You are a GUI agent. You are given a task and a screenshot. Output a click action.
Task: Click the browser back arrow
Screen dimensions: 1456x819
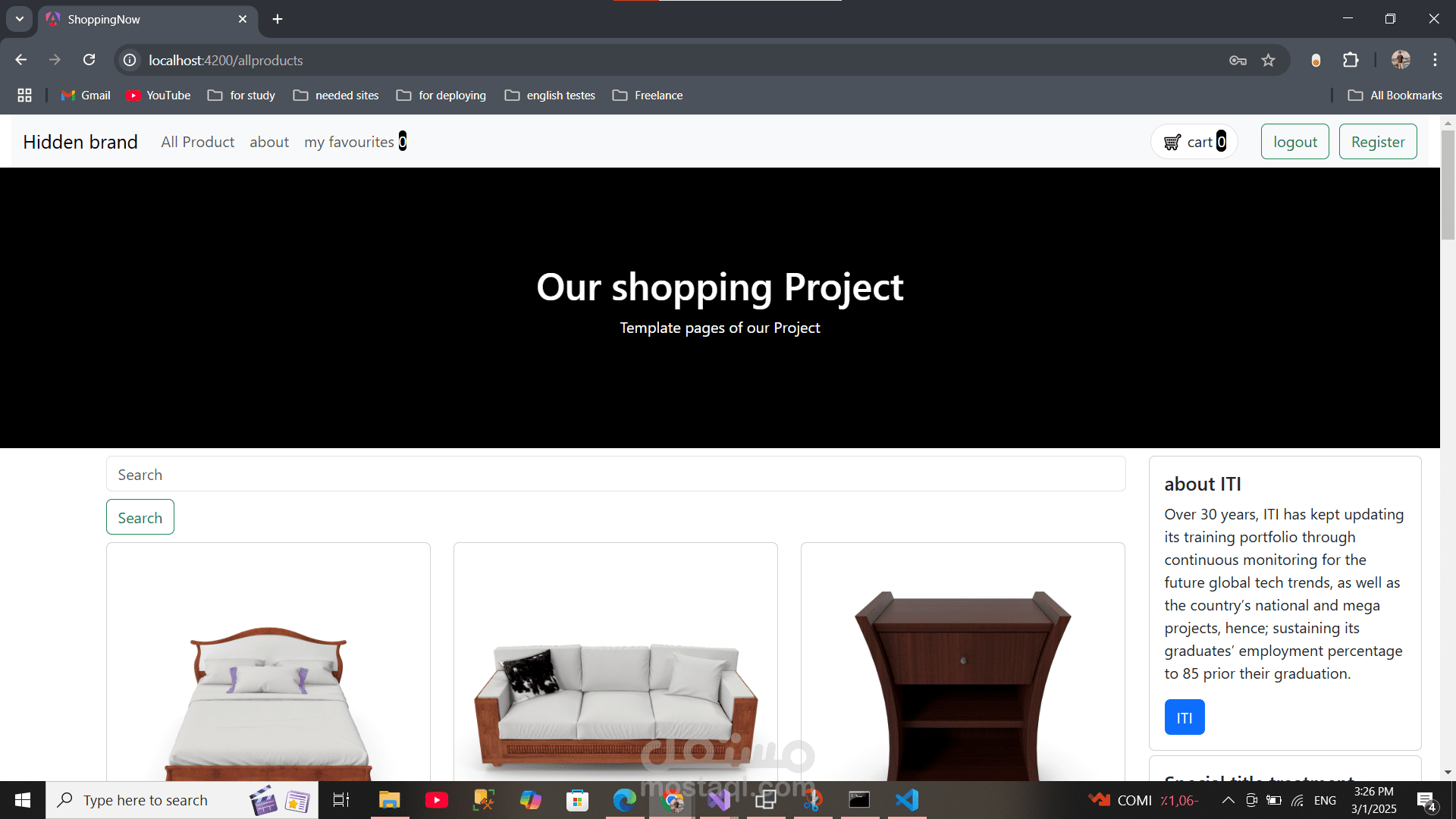pos(21,60)
